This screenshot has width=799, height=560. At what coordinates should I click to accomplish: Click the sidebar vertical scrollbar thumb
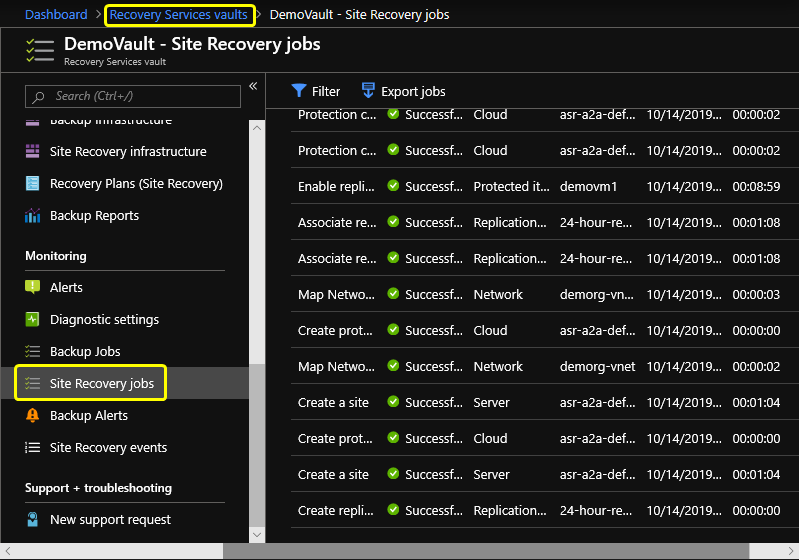coord(257,446)
